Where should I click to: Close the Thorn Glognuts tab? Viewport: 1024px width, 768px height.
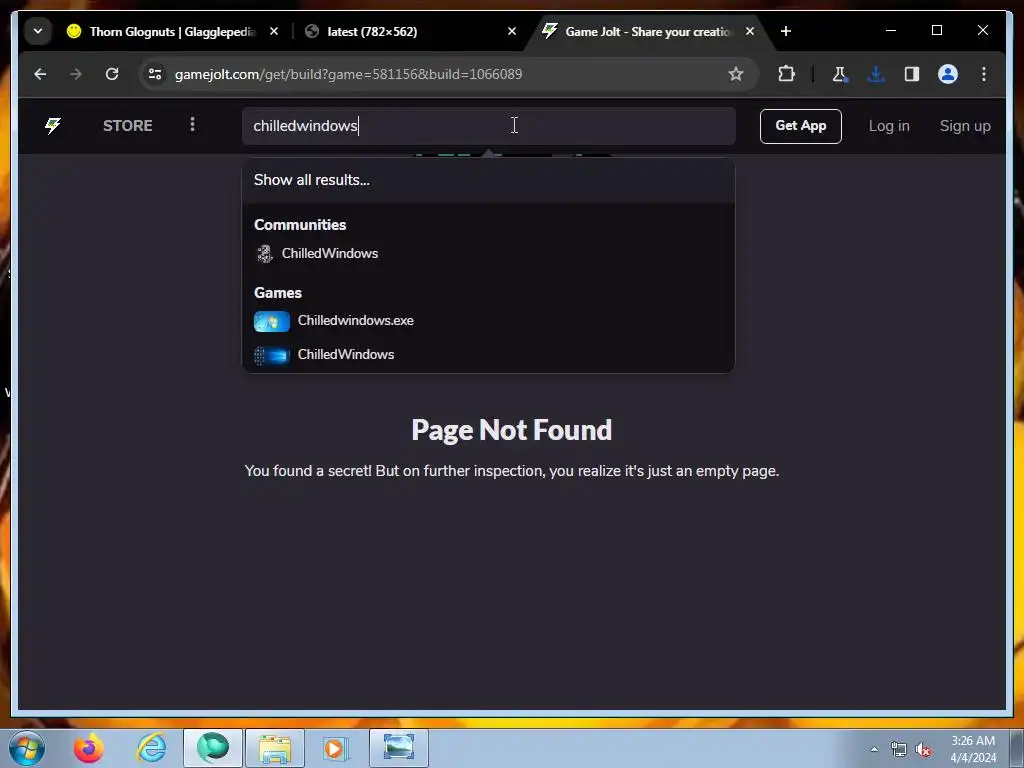274,31
